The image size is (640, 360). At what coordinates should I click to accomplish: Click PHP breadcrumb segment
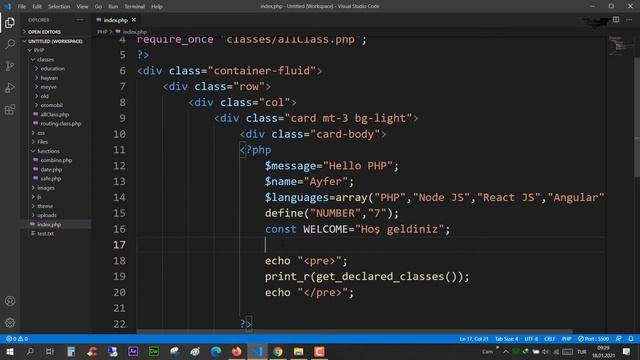click(102, 31)
